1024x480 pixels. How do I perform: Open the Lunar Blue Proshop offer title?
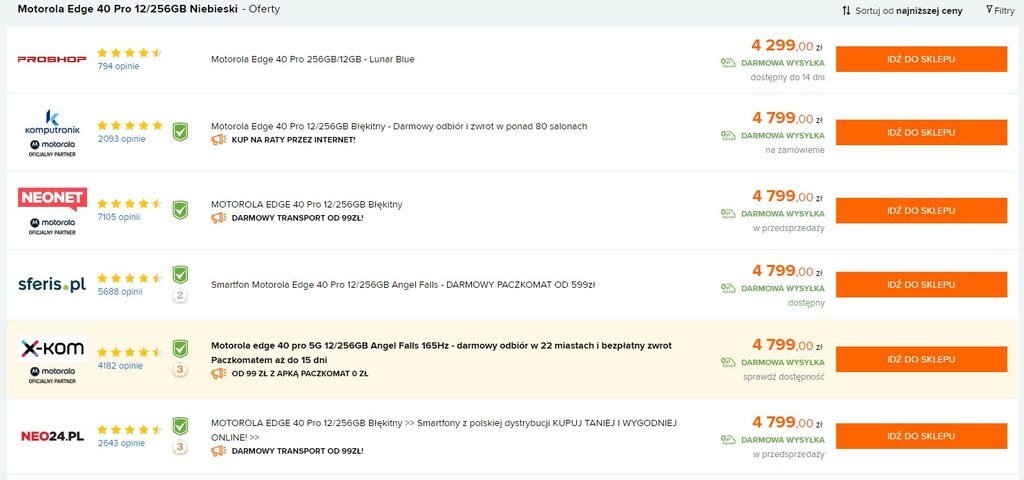[x=313, y=59]
